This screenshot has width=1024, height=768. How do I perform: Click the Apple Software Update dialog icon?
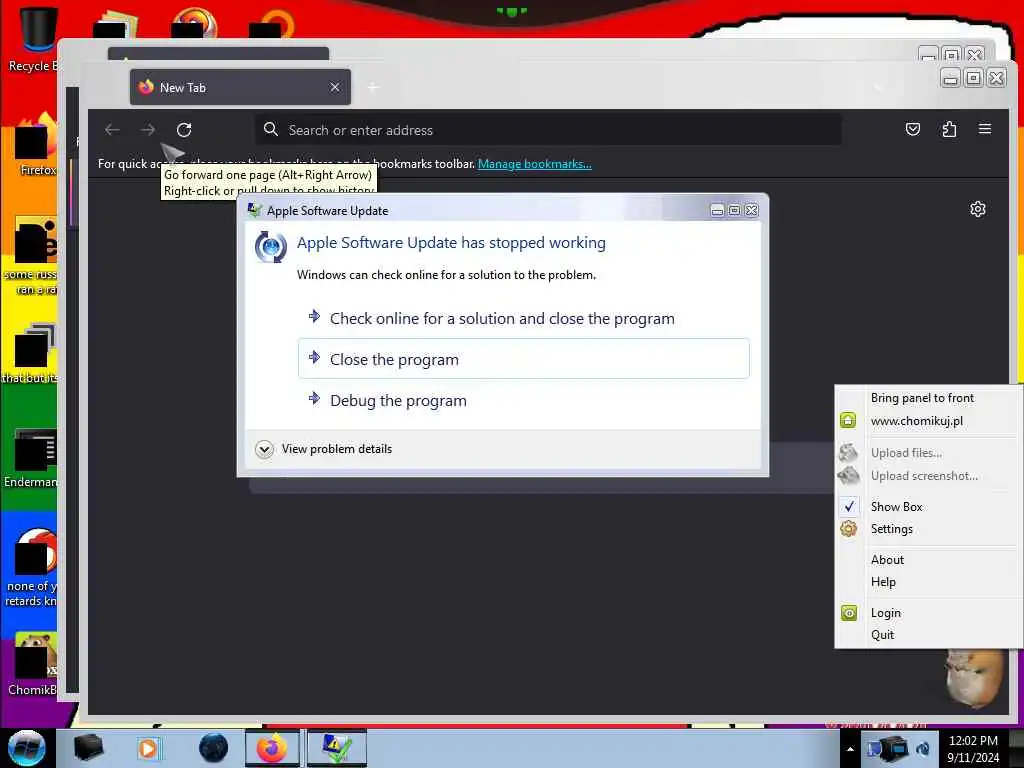coord(270,247)
